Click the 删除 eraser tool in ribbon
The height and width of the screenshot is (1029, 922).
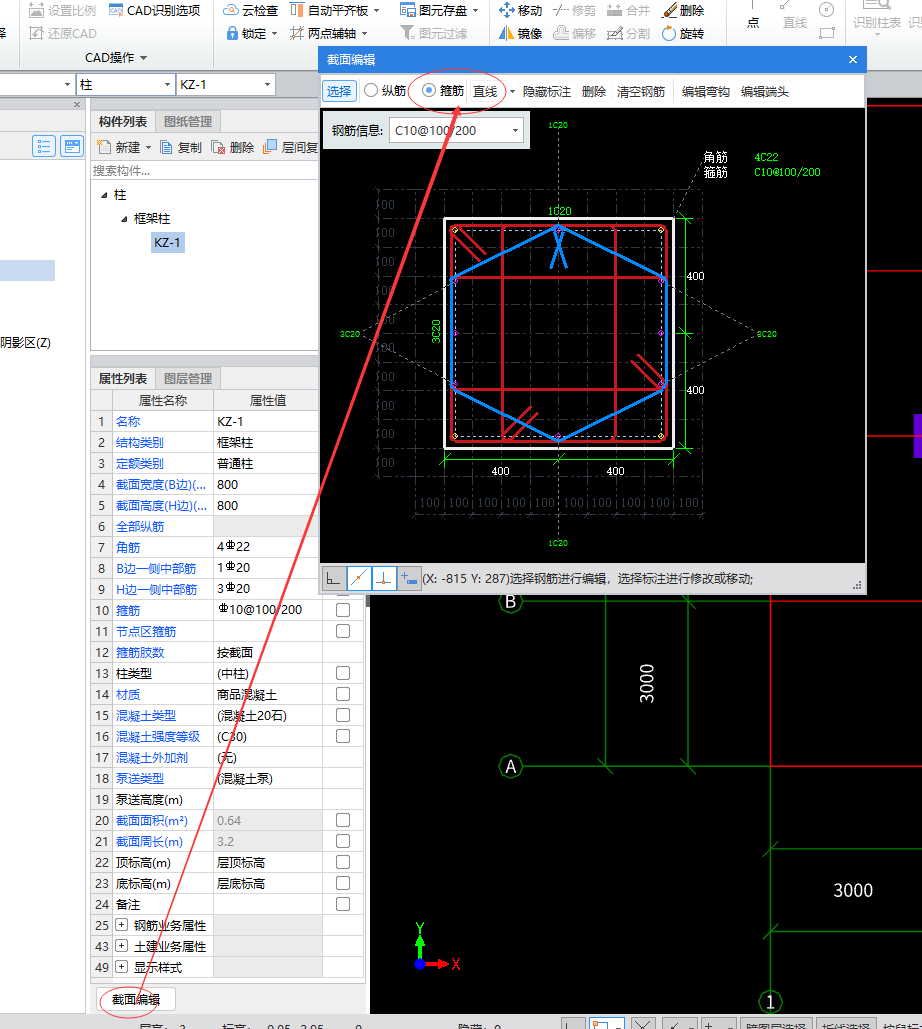tap(682, 10)
